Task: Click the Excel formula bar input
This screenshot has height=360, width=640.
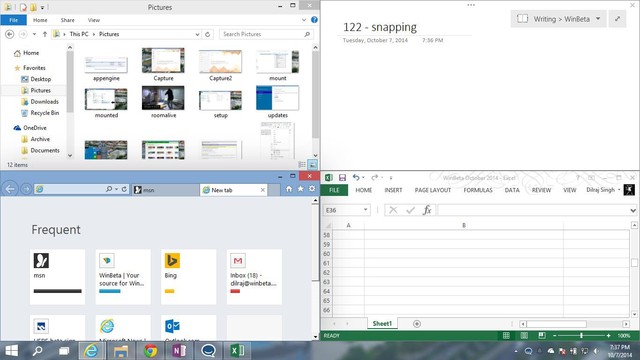Action: (533, 210)
